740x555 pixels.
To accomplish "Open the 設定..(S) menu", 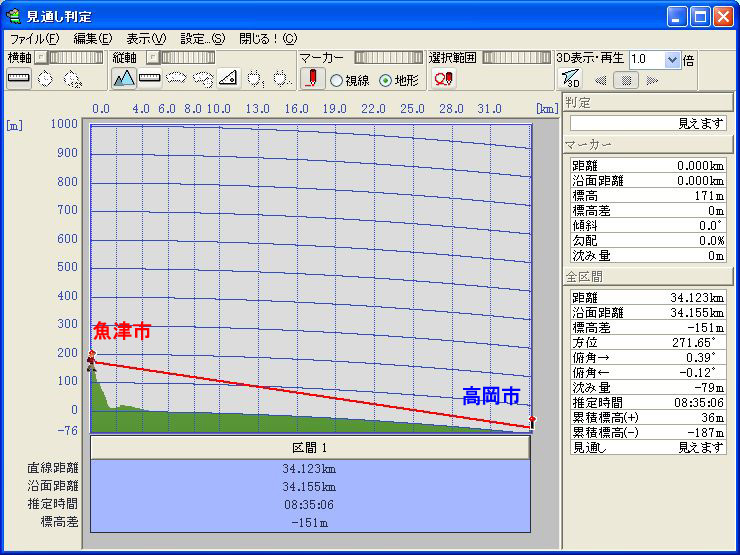I will click(x=203, y=39).
